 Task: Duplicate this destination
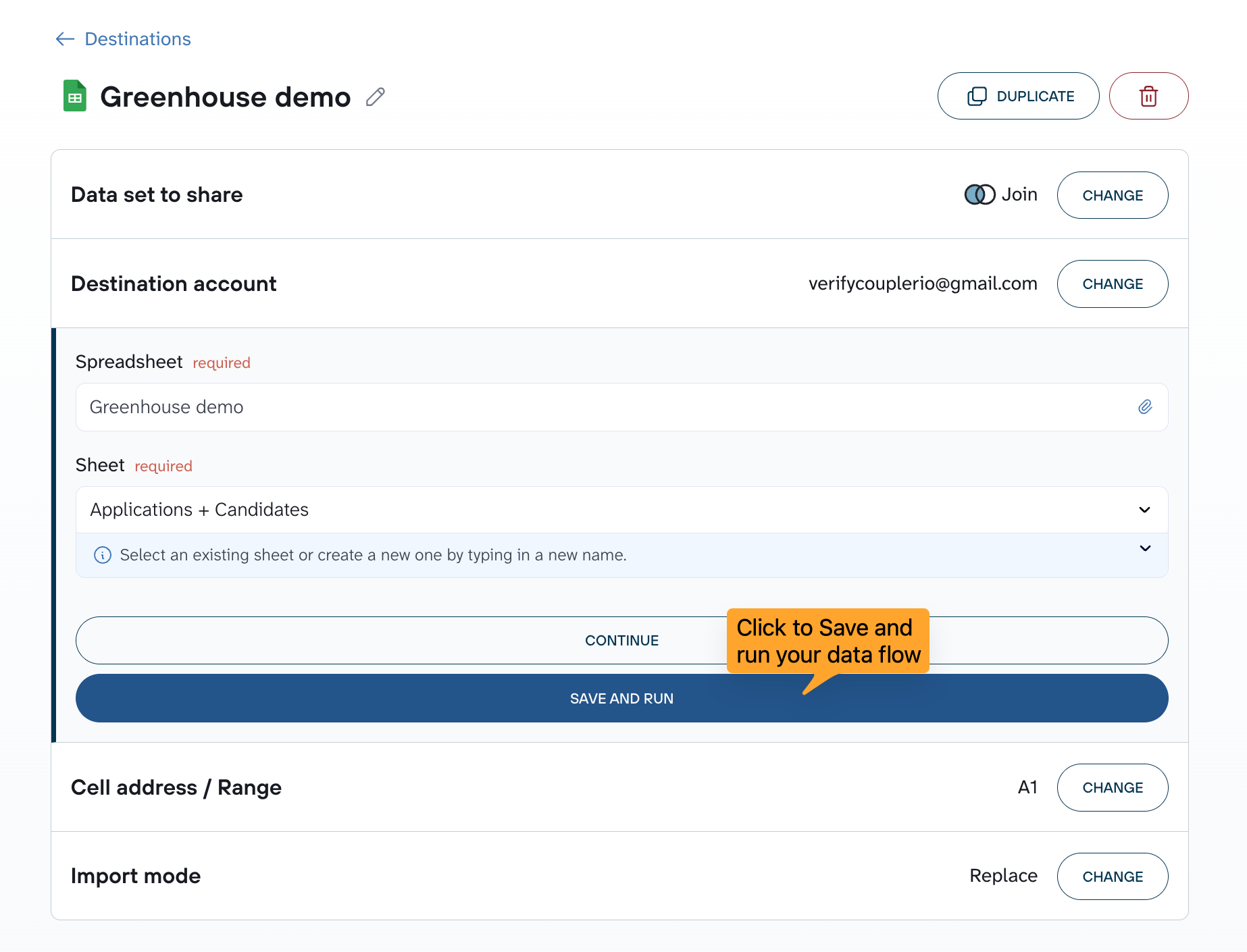click(x=1018, y=96)
